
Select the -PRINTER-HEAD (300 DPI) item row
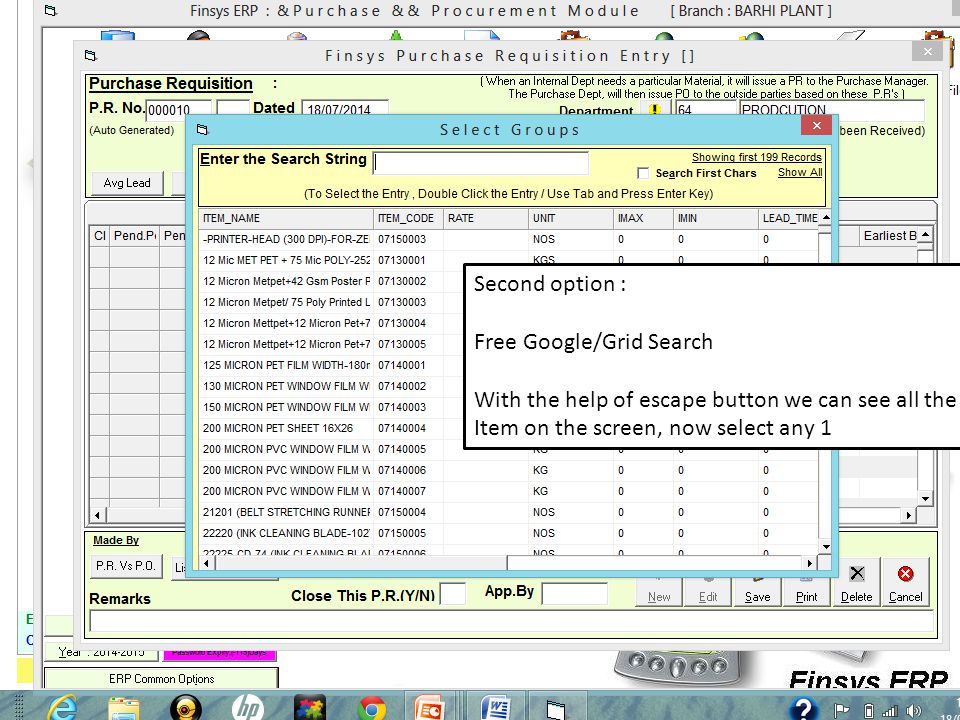[286, 239]
